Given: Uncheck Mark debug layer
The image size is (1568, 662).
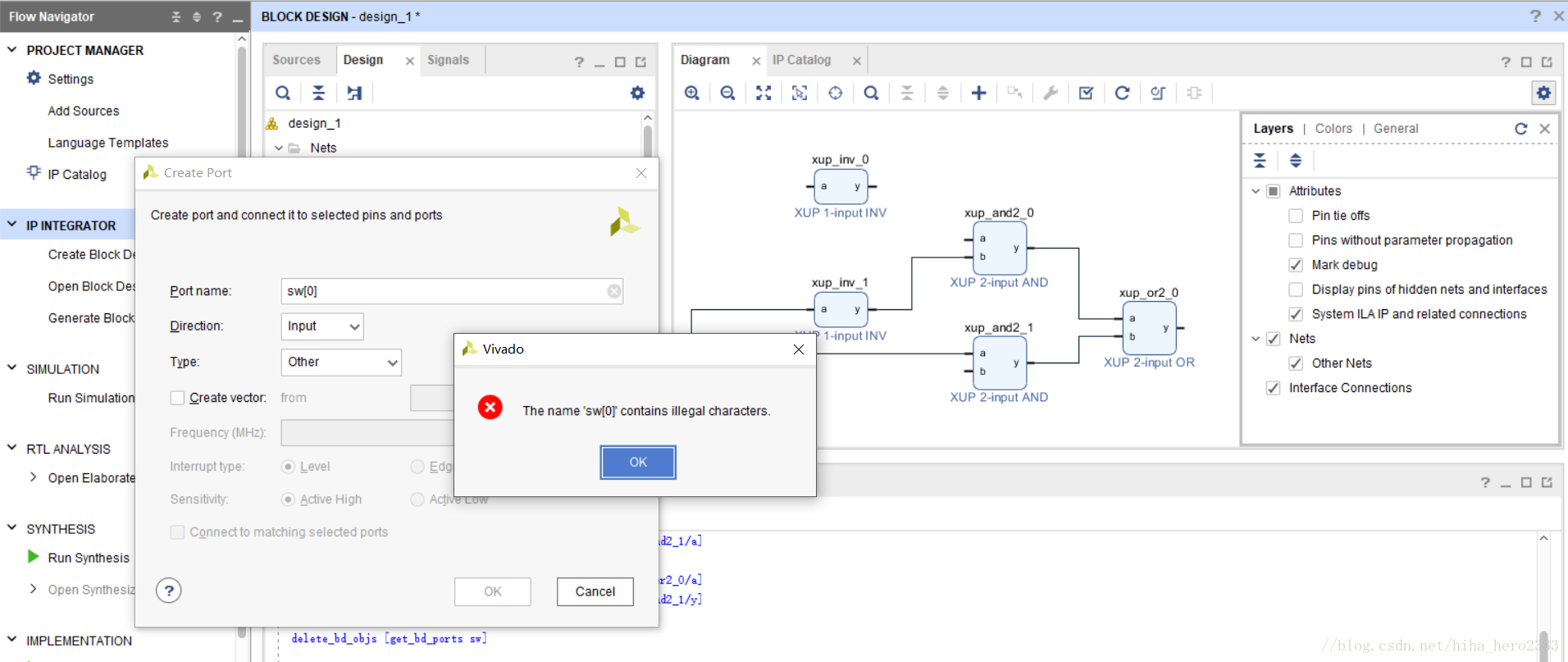Looking at the screenshot, I should pyautogui.click(x=1296, y=265).
